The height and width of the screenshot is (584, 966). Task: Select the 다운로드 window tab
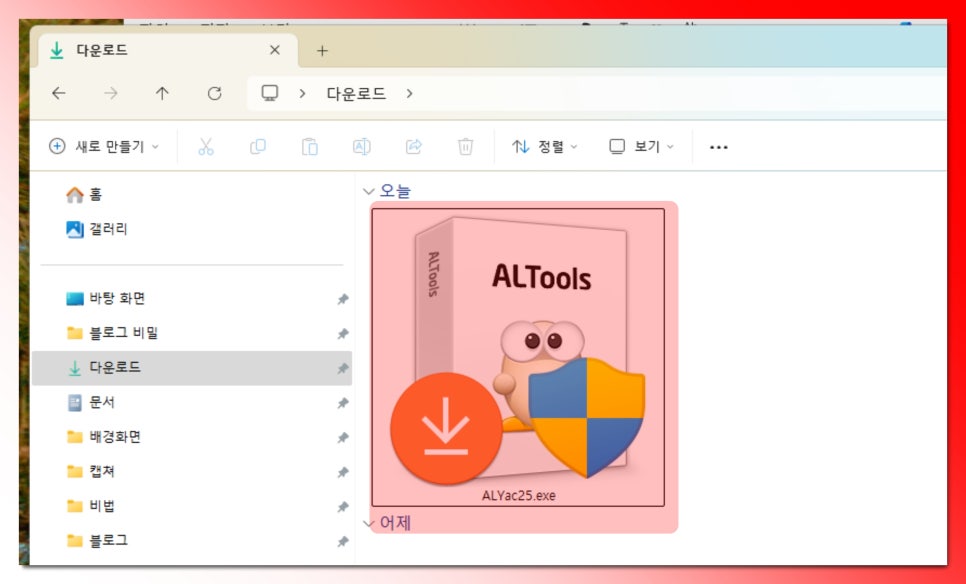tap(168, 51)
